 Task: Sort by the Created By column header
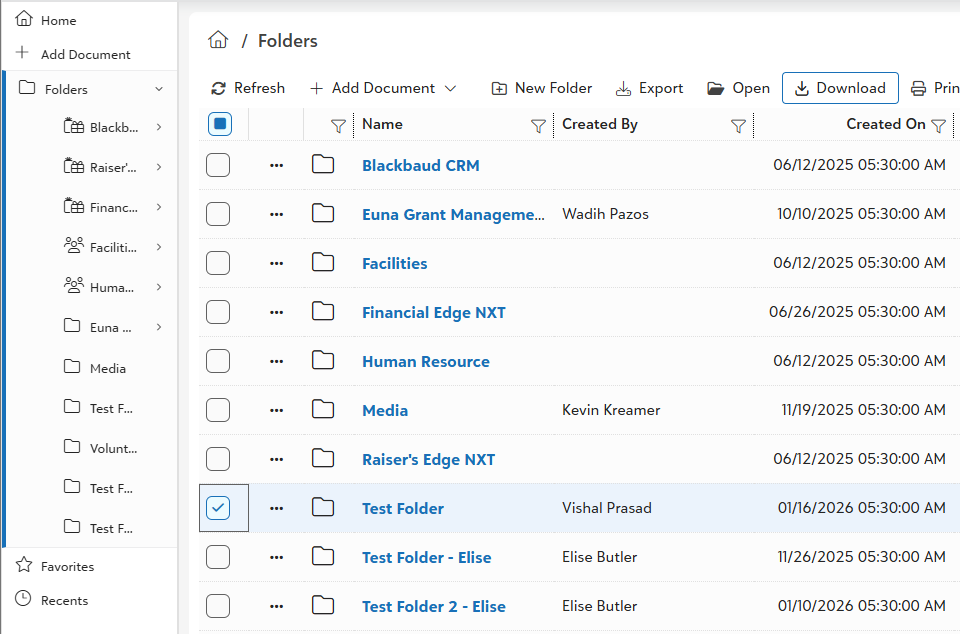[x=600, y=124]
